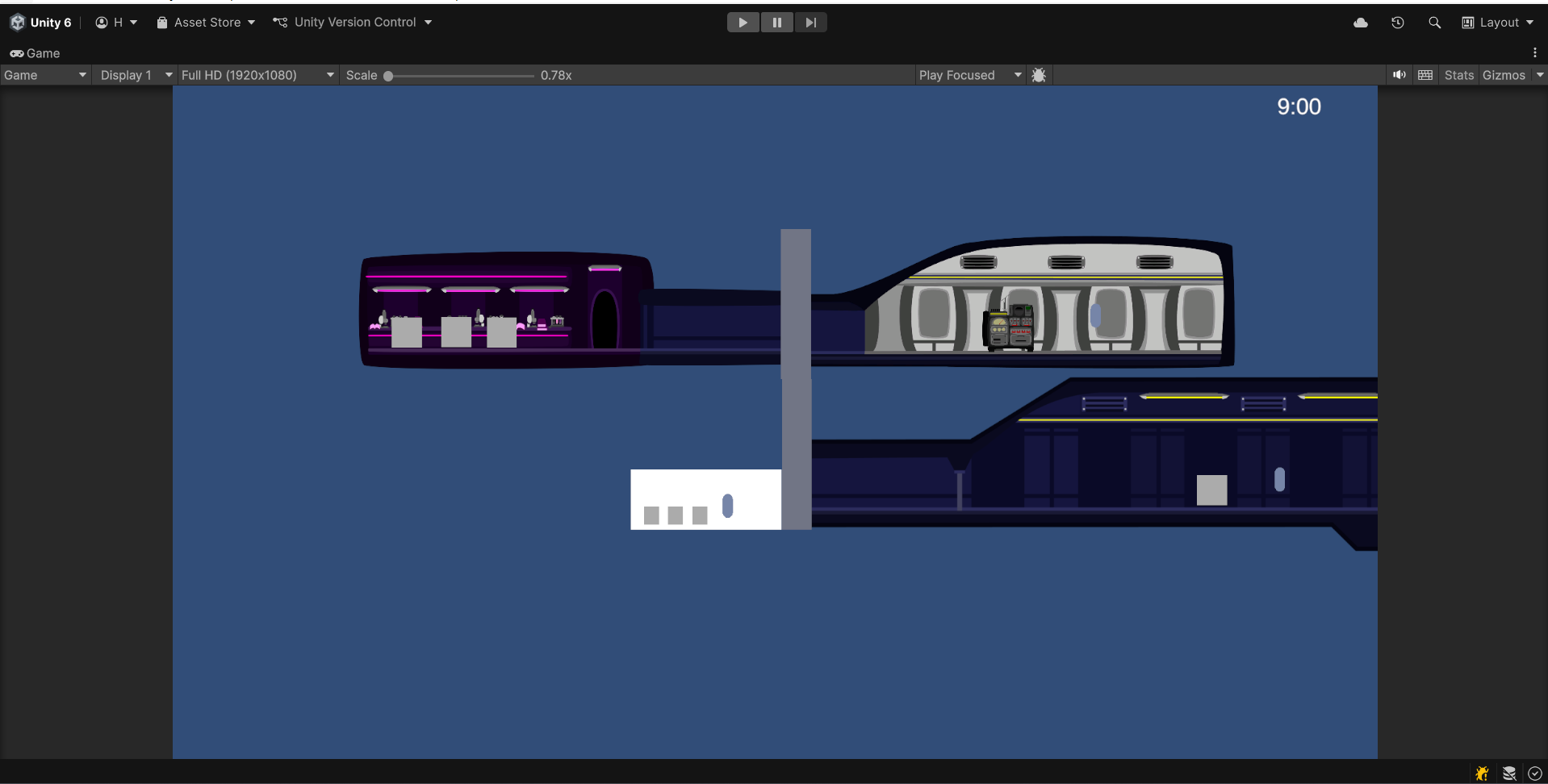This screenshot has width=1548, height=784.
Task: Click the search magnifier icon
Action: click(x=1434, y=23)
